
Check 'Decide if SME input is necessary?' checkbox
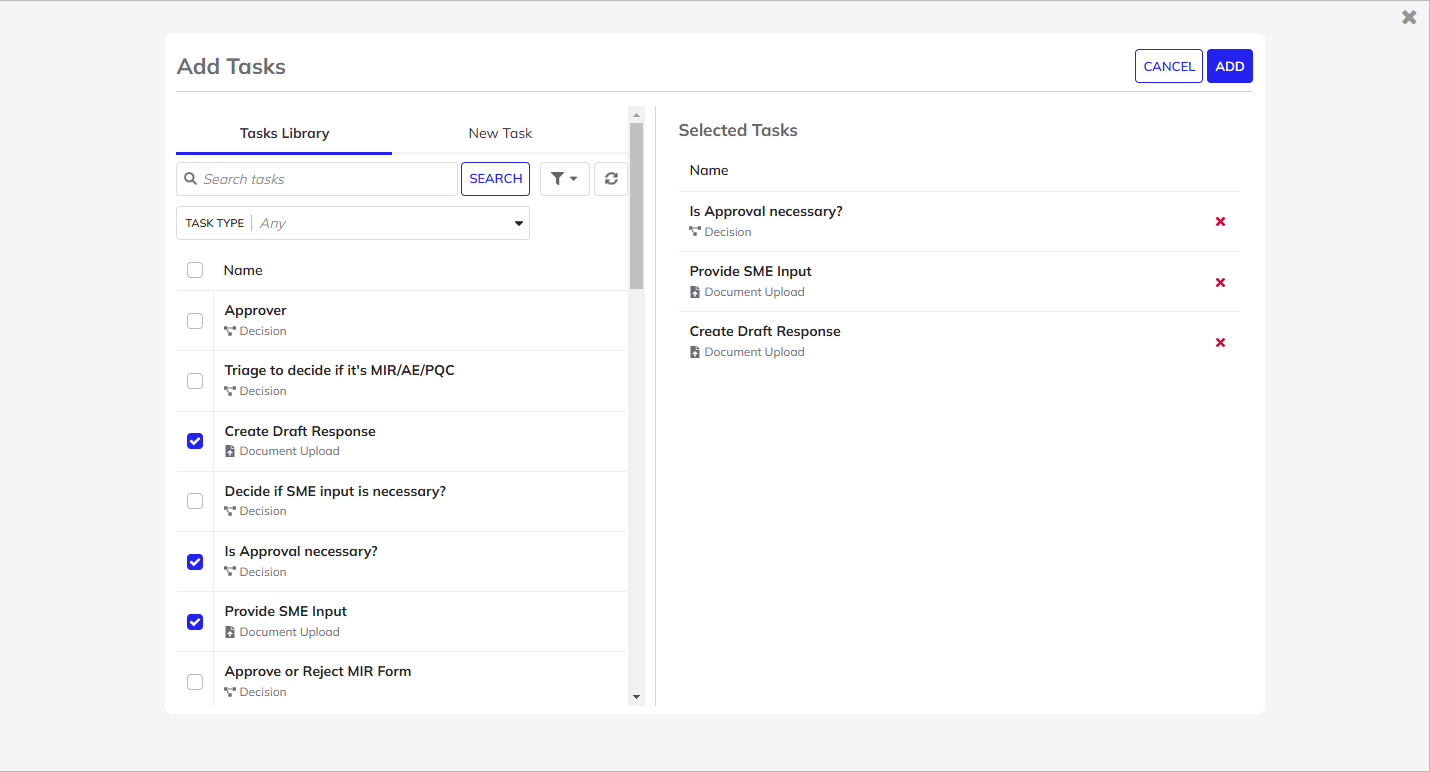pos(195,501)
